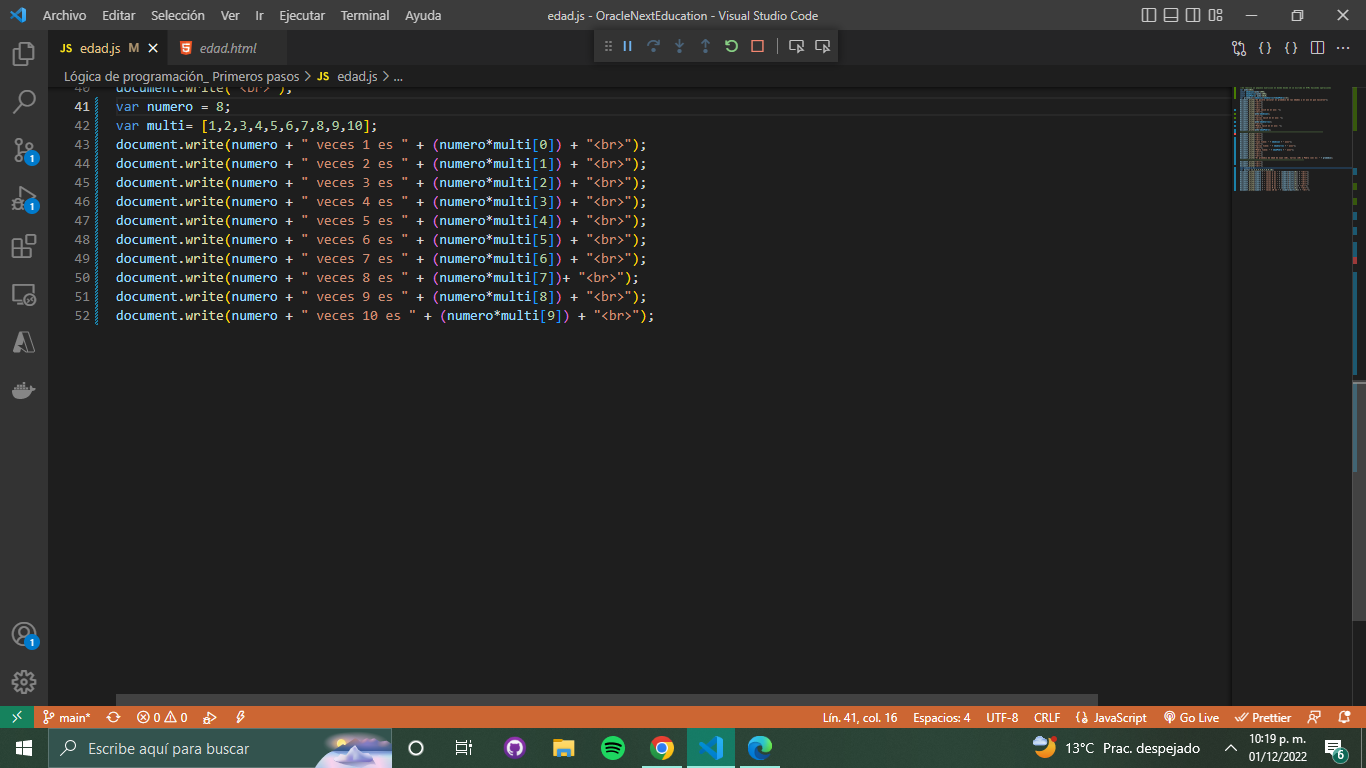Open the Selección menu
The width and height of the screenshot is (1366, 768).
[x=178, y=15]
